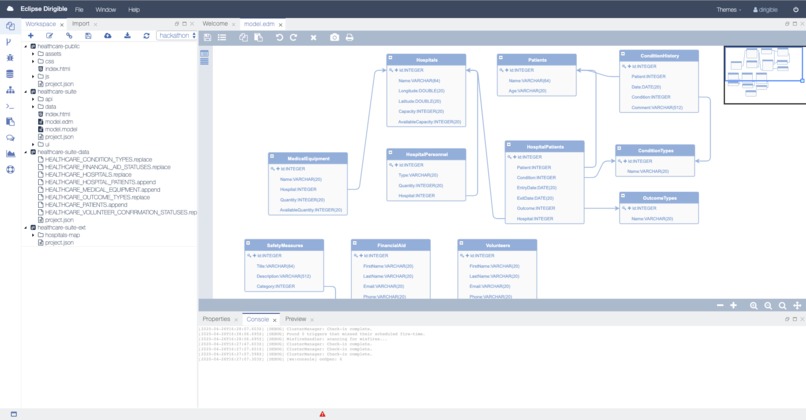Image resolution: width=806 pixels, height=420 pixels.
Task: Open the File menu
Action: click(x=79, y=10)
